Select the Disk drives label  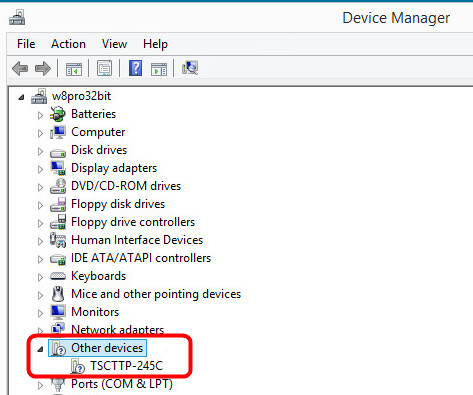99,150
